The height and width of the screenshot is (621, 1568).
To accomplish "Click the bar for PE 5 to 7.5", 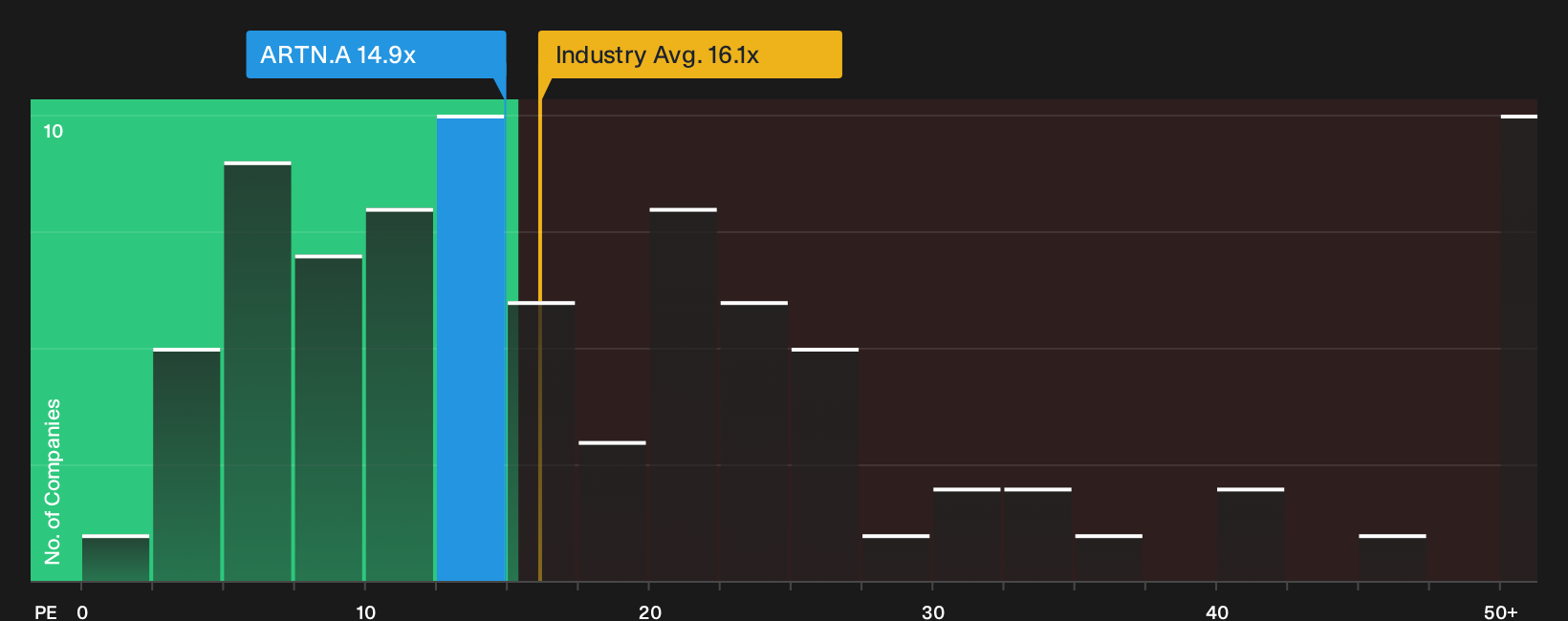I will click(257, 372).
